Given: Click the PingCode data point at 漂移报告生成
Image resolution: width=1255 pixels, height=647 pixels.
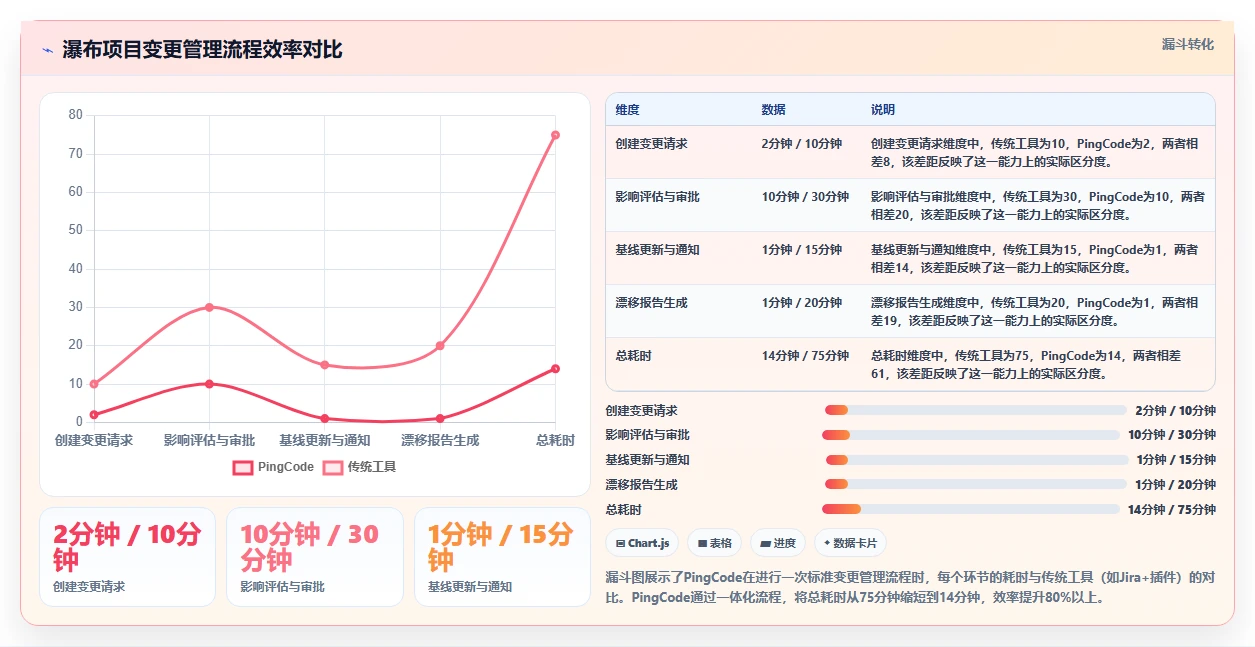Looking at the screenshot, I should (x=440, y=419).
